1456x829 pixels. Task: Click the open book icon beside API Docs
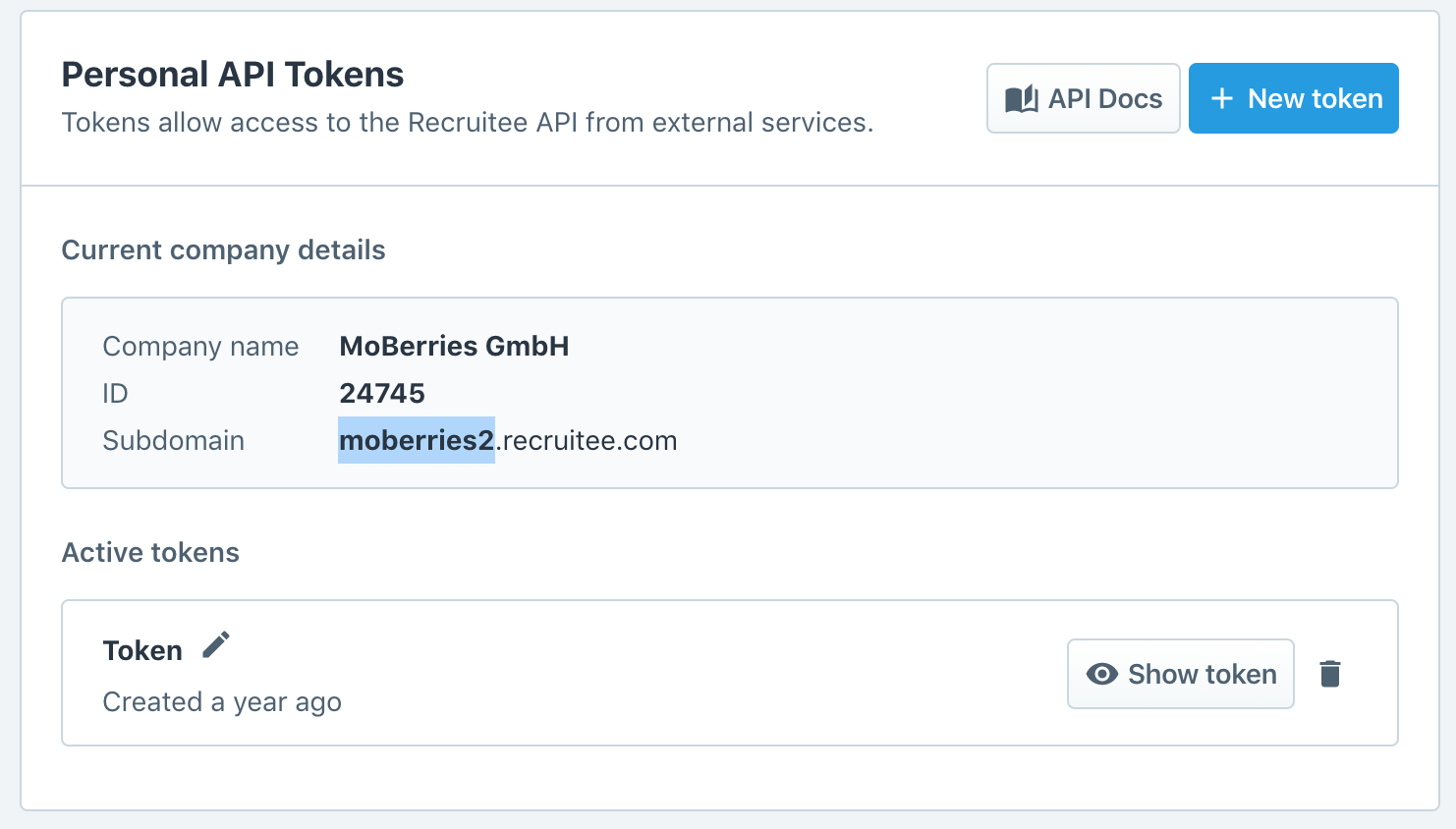[1022, 98]
